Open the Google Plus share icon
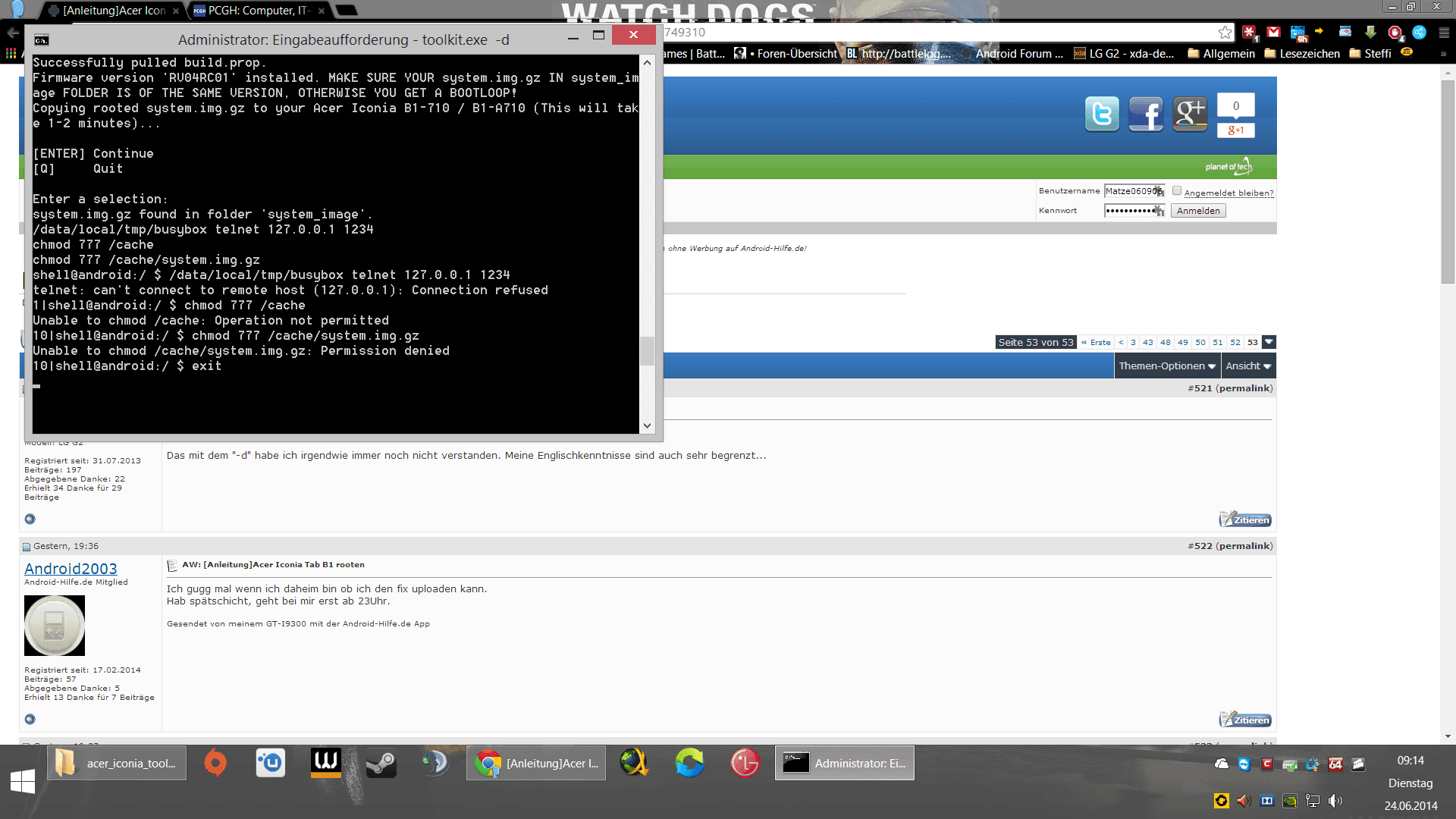The image size is (1456, 819). tap(1190, 115)
